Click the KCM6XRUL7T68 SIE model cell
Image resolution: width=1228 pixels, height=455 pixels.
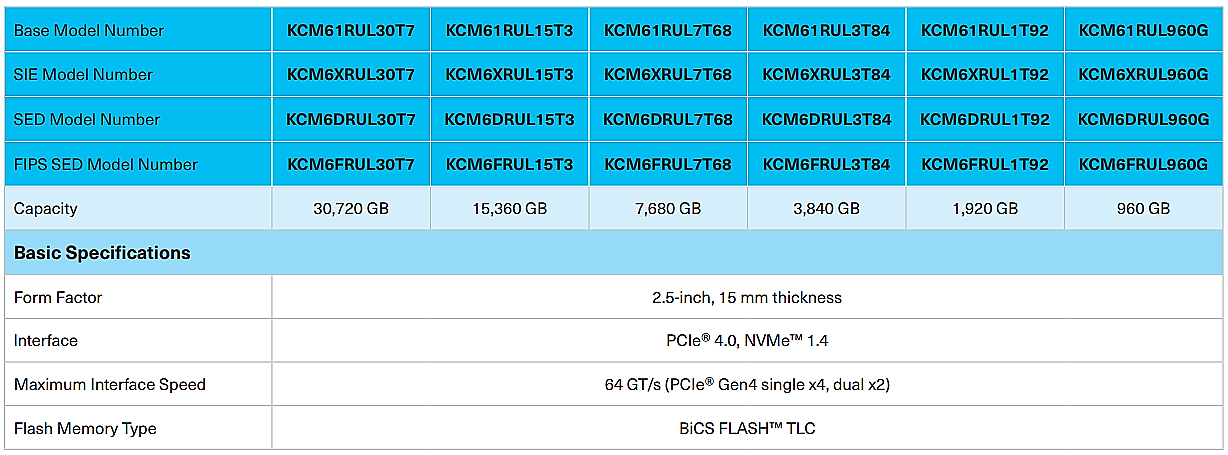668,75
